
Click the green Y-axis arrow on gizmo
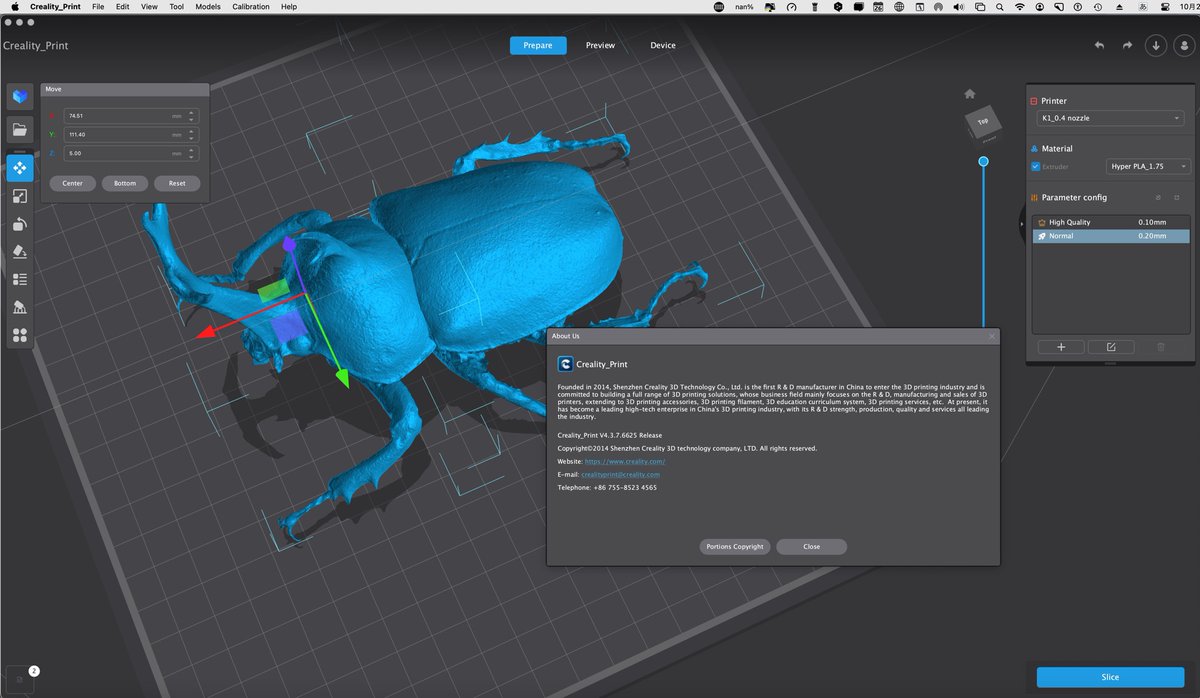[341, 378]
